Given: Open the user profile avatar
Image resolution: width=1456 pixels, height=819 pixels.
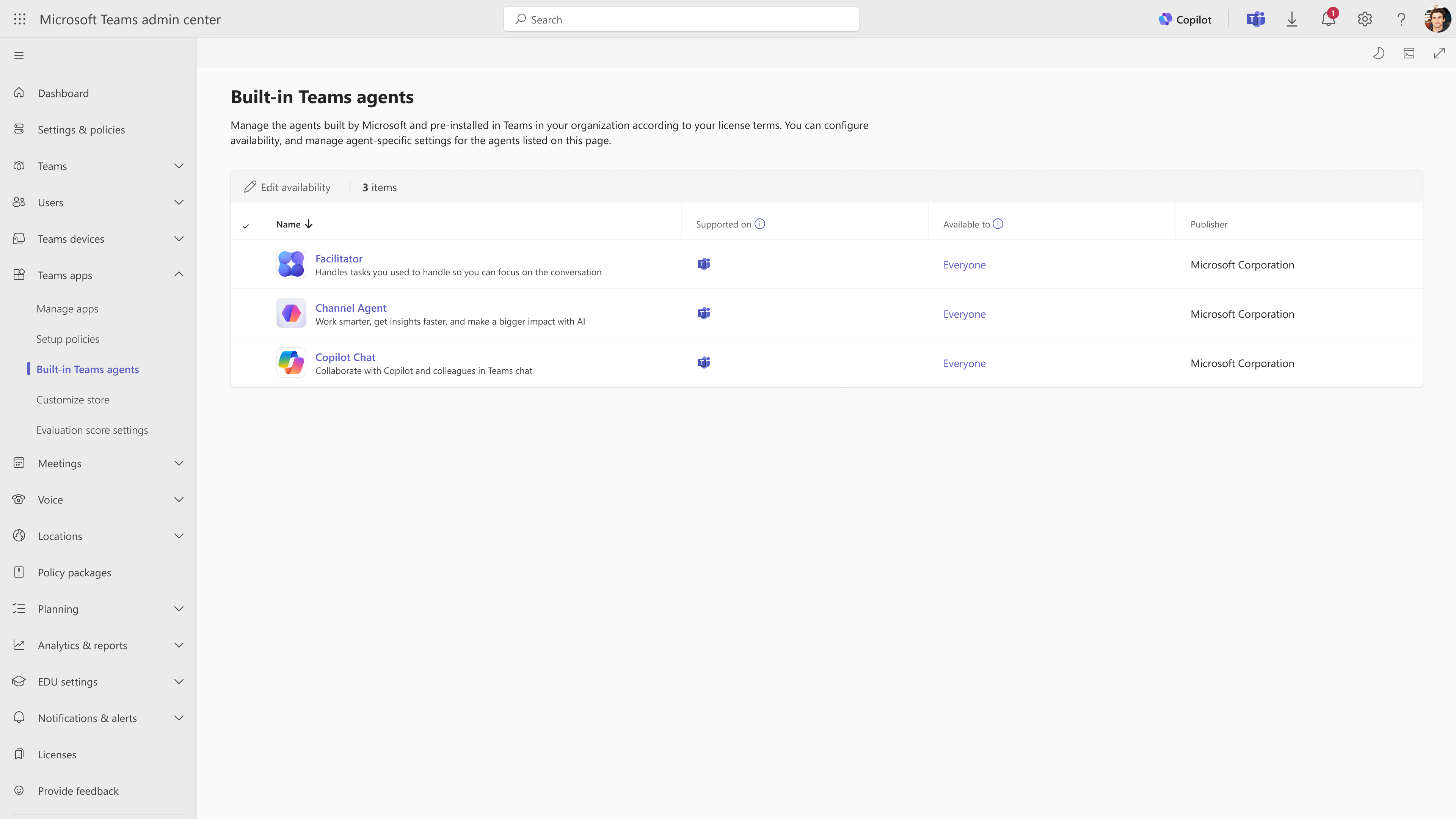Looking at the screenshot, I should click(1437, 19).
